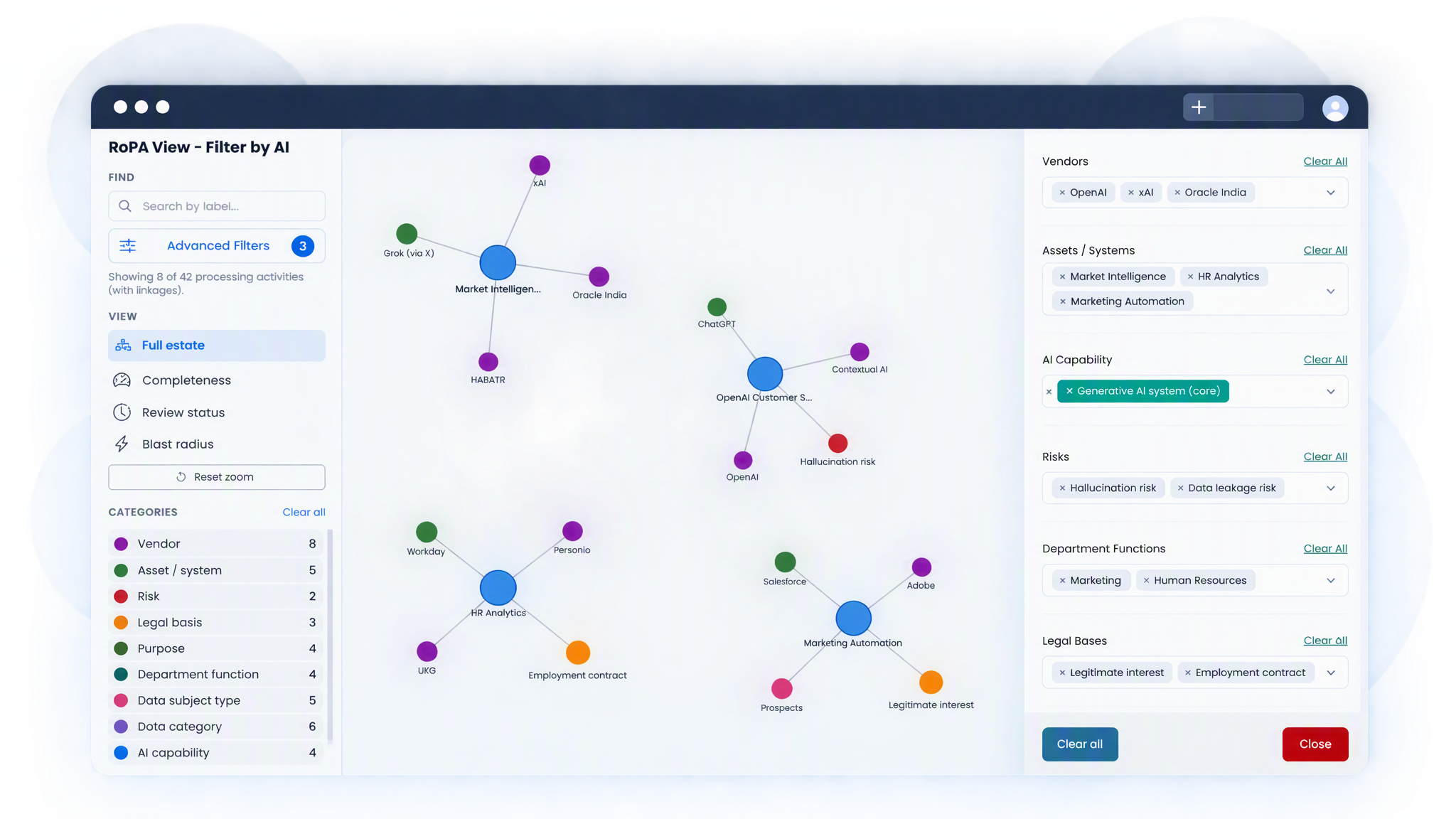This screenshot has height=819, width=1456.
Task: Toggle the Vendor category filter
Action: pos(215,544)
